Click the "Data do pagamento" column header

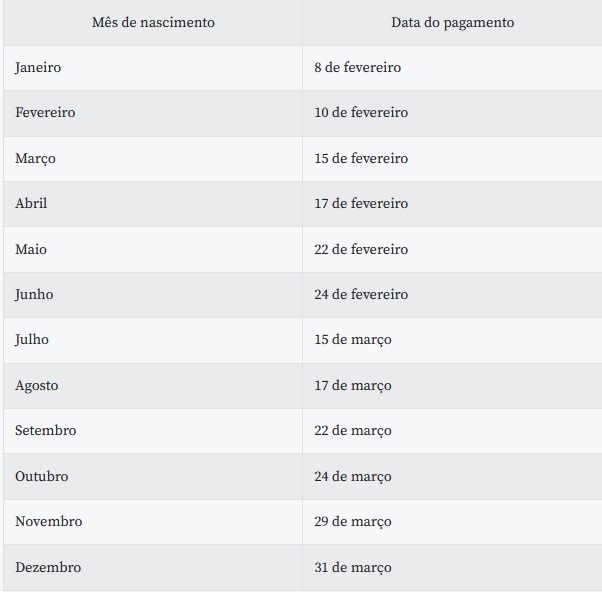point(452,22)
